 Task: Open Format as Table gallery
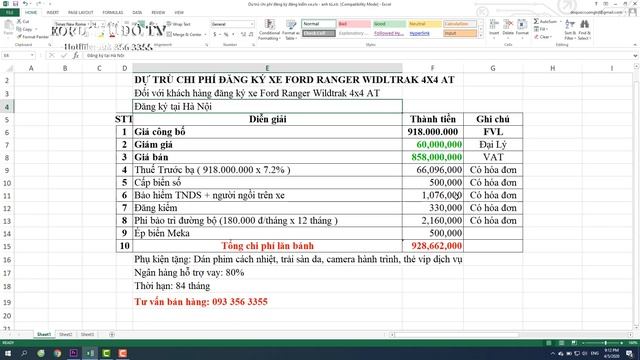point(291,29)
